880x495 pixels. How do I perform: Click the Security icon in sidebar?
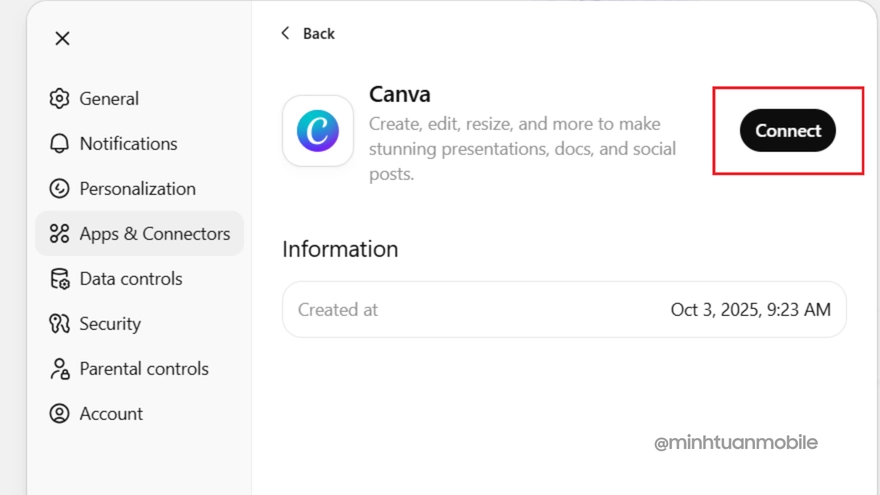pyautogui.click(x=60, y=324)
